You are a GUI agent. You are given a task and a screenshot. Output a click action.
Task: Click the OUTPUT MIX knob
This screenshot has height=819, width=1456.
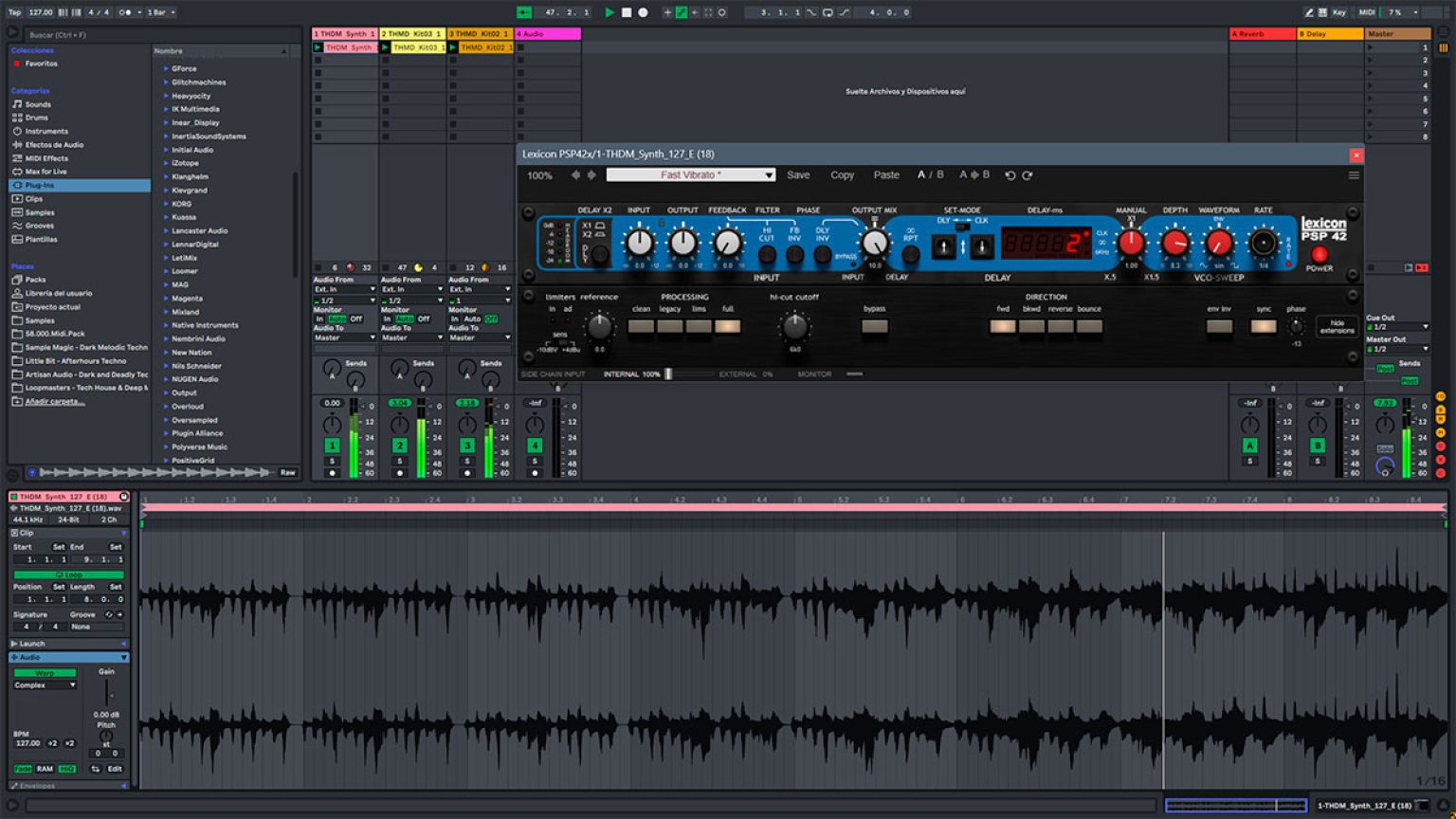874,243
